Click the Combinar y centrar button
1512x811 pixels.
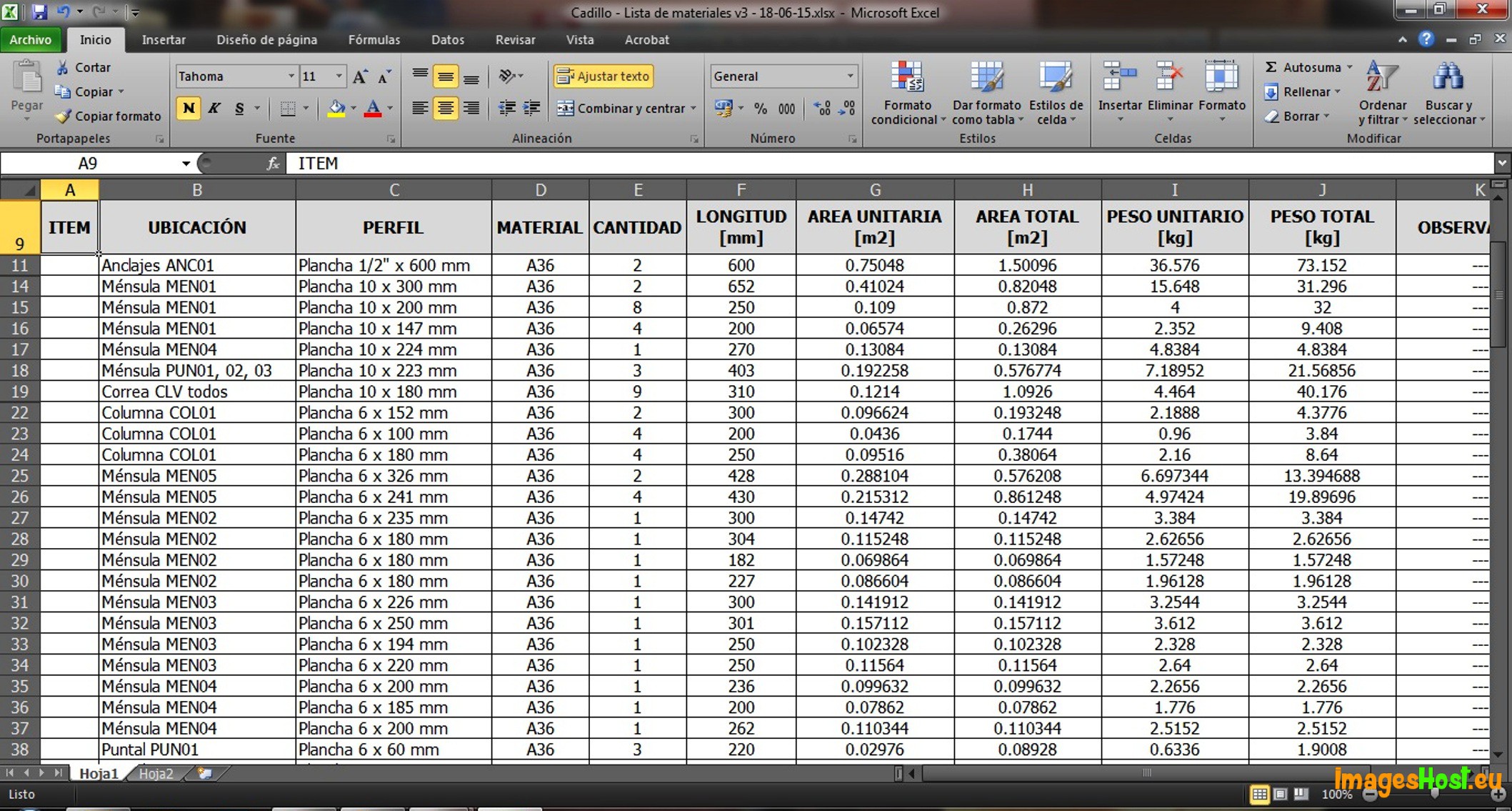pos(621,109)
